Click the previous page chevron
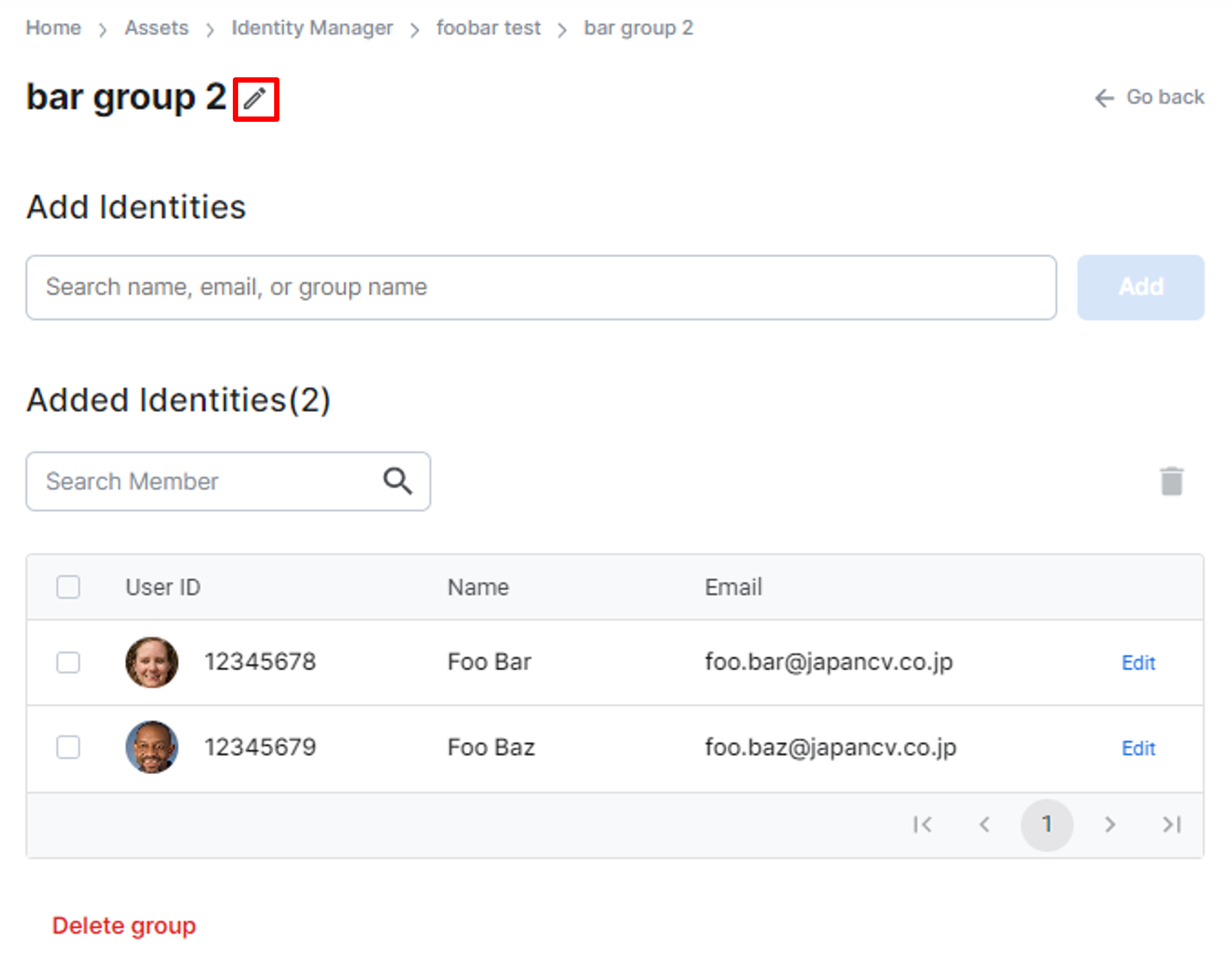The width and height of the screenshot is (1232, 961). click(x=985, y=824)
